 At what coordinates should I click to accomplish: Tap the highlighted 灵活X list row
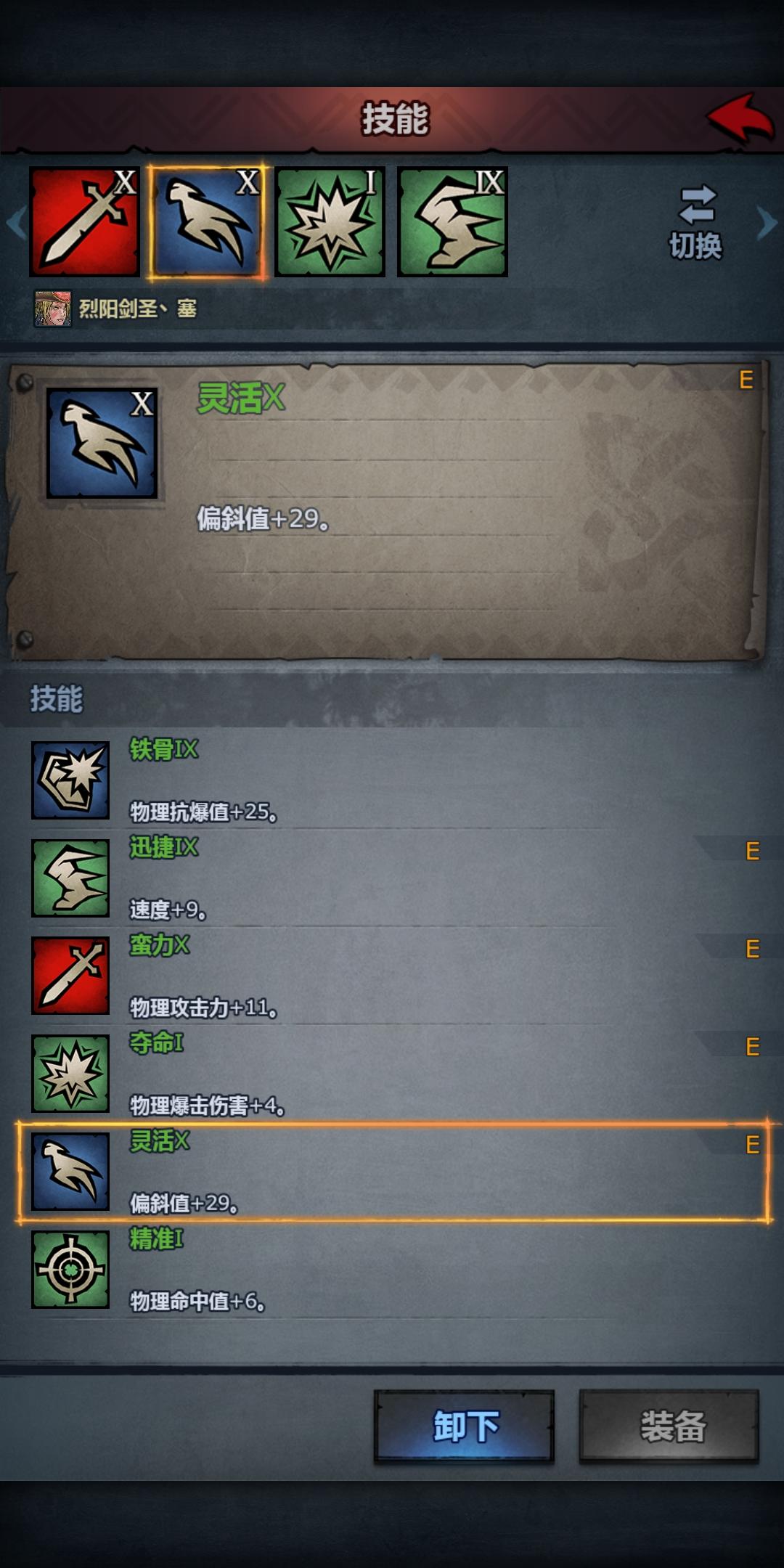click(392, 1172)
